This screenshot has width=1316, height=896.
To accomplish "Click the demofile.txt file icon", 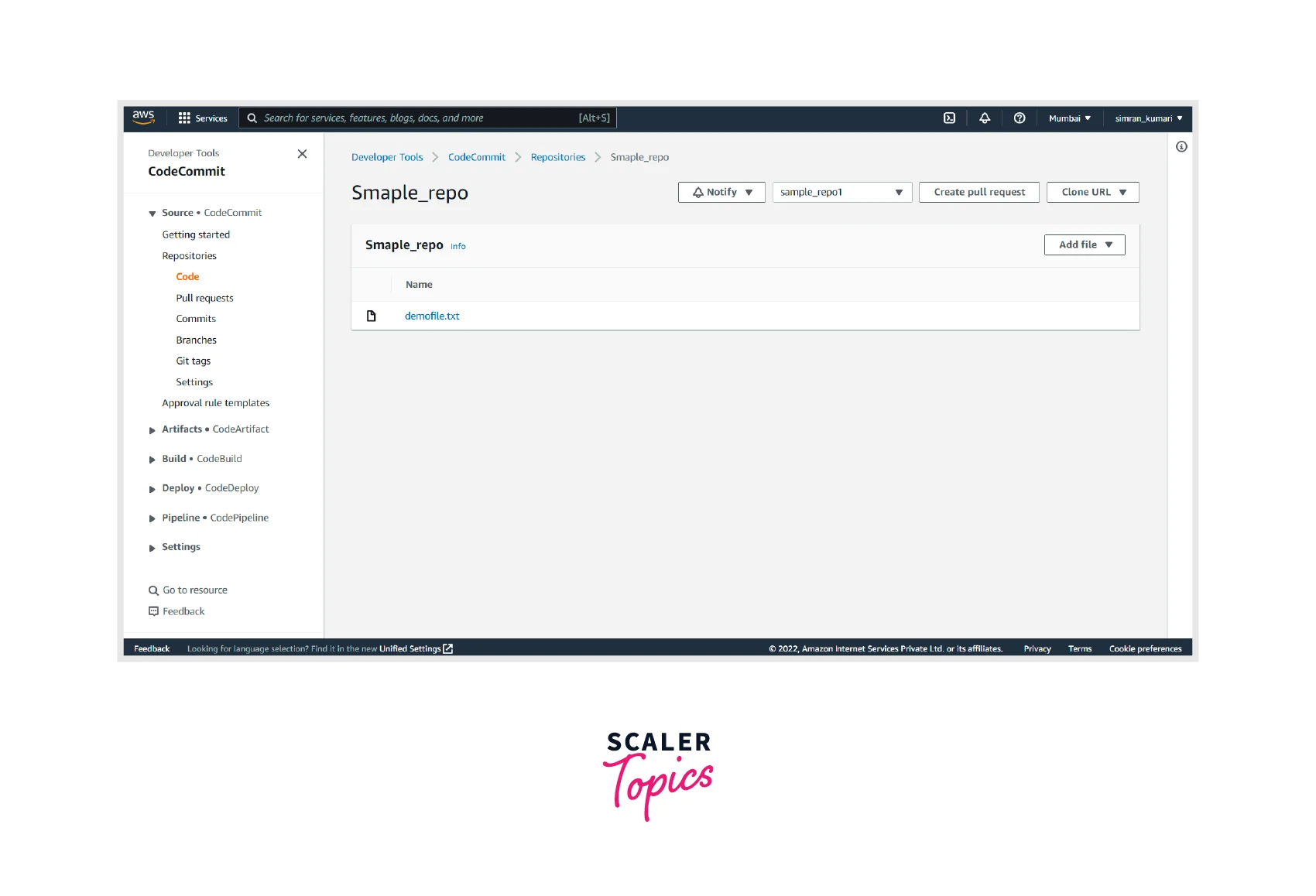I will 372,315.
